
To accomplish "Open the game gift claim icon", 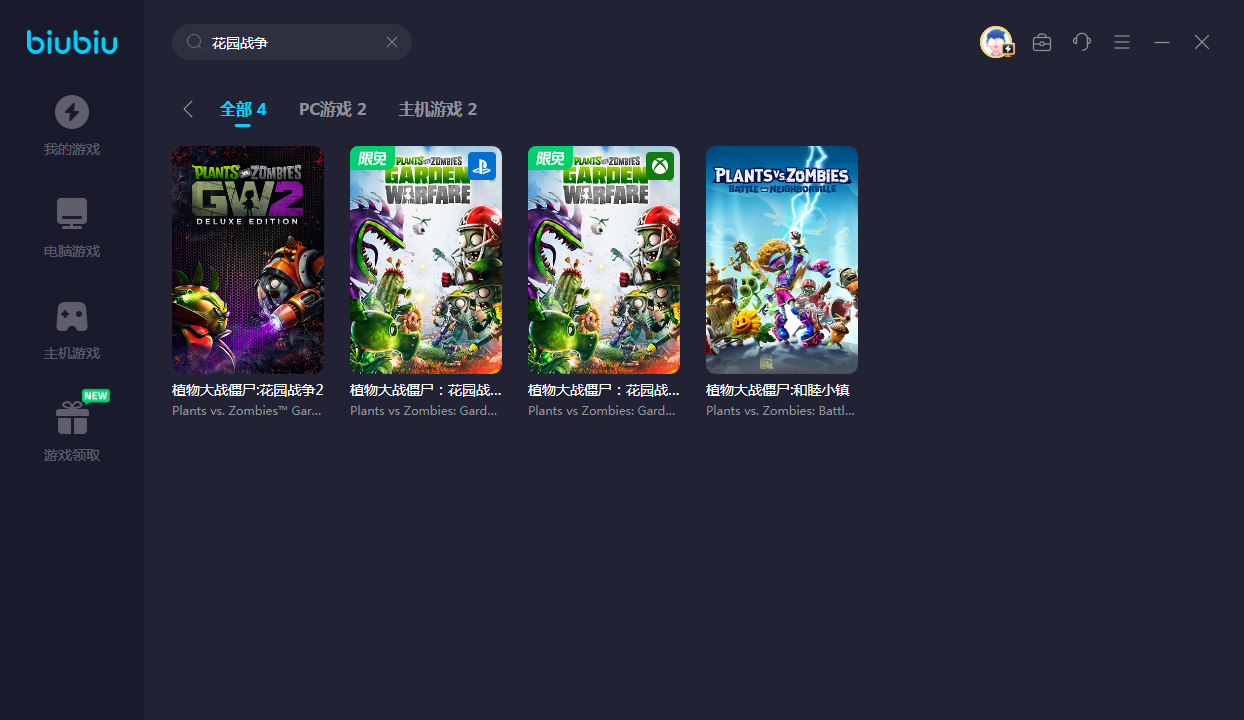I will click(72, 418).
